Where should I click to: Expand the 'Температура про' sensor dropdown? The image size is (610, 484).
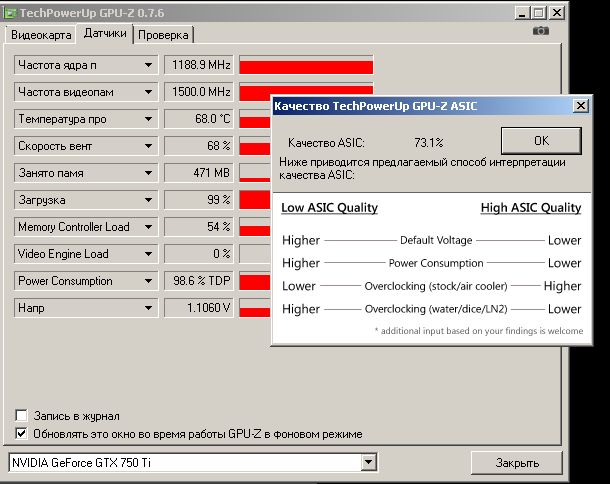tap(148, 119)
